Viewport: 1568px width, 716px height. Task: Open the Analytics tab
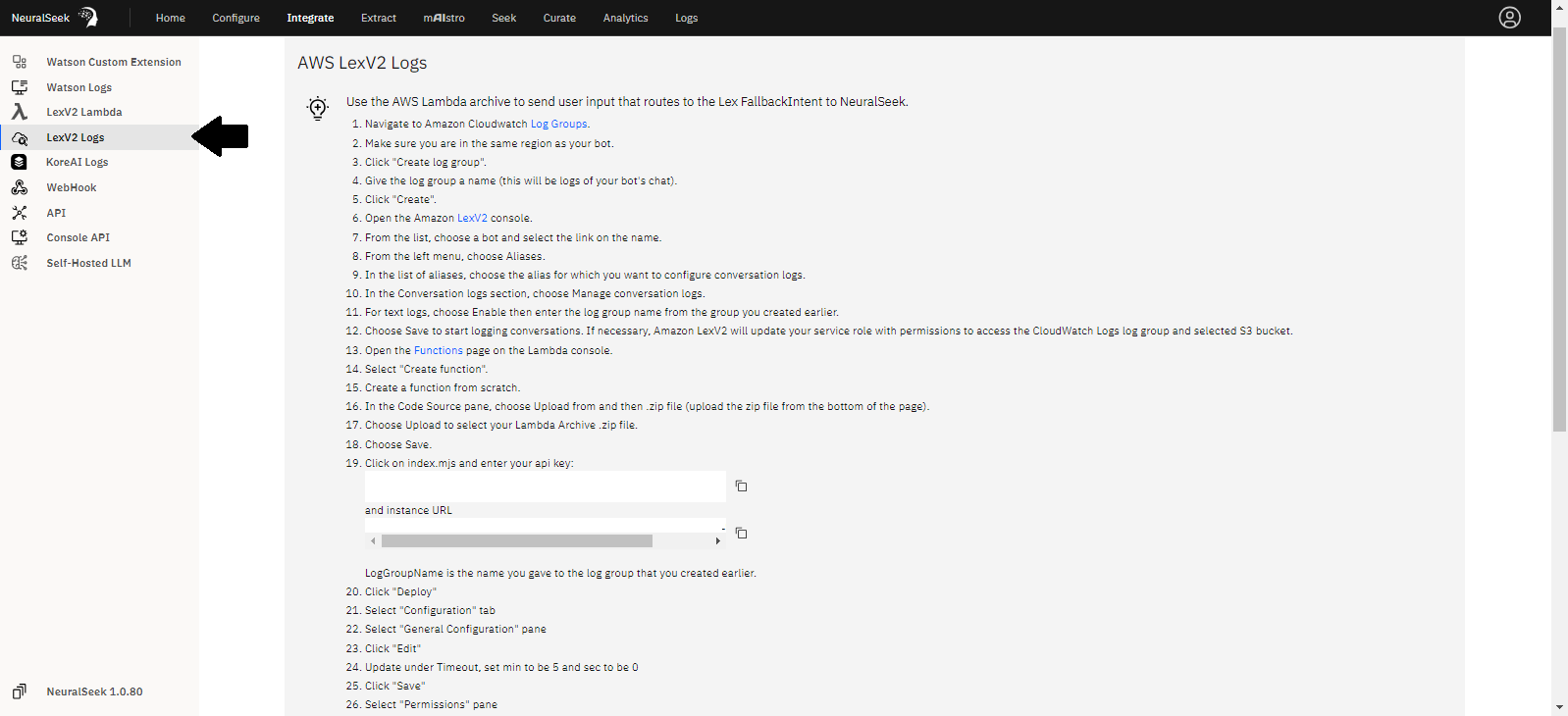point(625,18)
